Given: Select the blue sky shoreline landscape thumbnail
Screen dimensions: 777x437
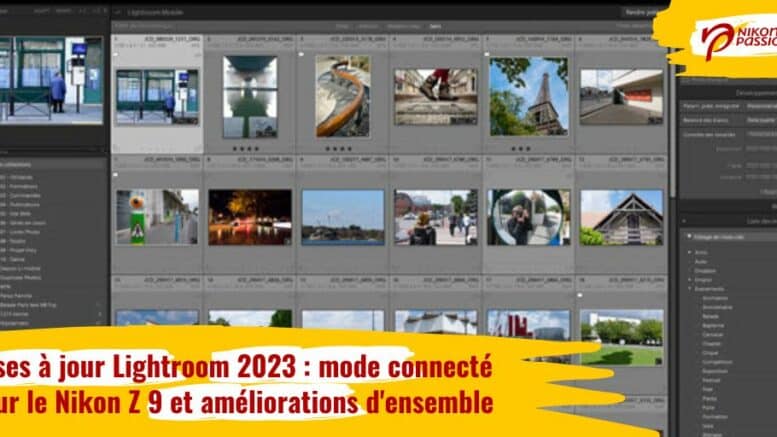Looking at the screenshot, I should tap(343, 217).
